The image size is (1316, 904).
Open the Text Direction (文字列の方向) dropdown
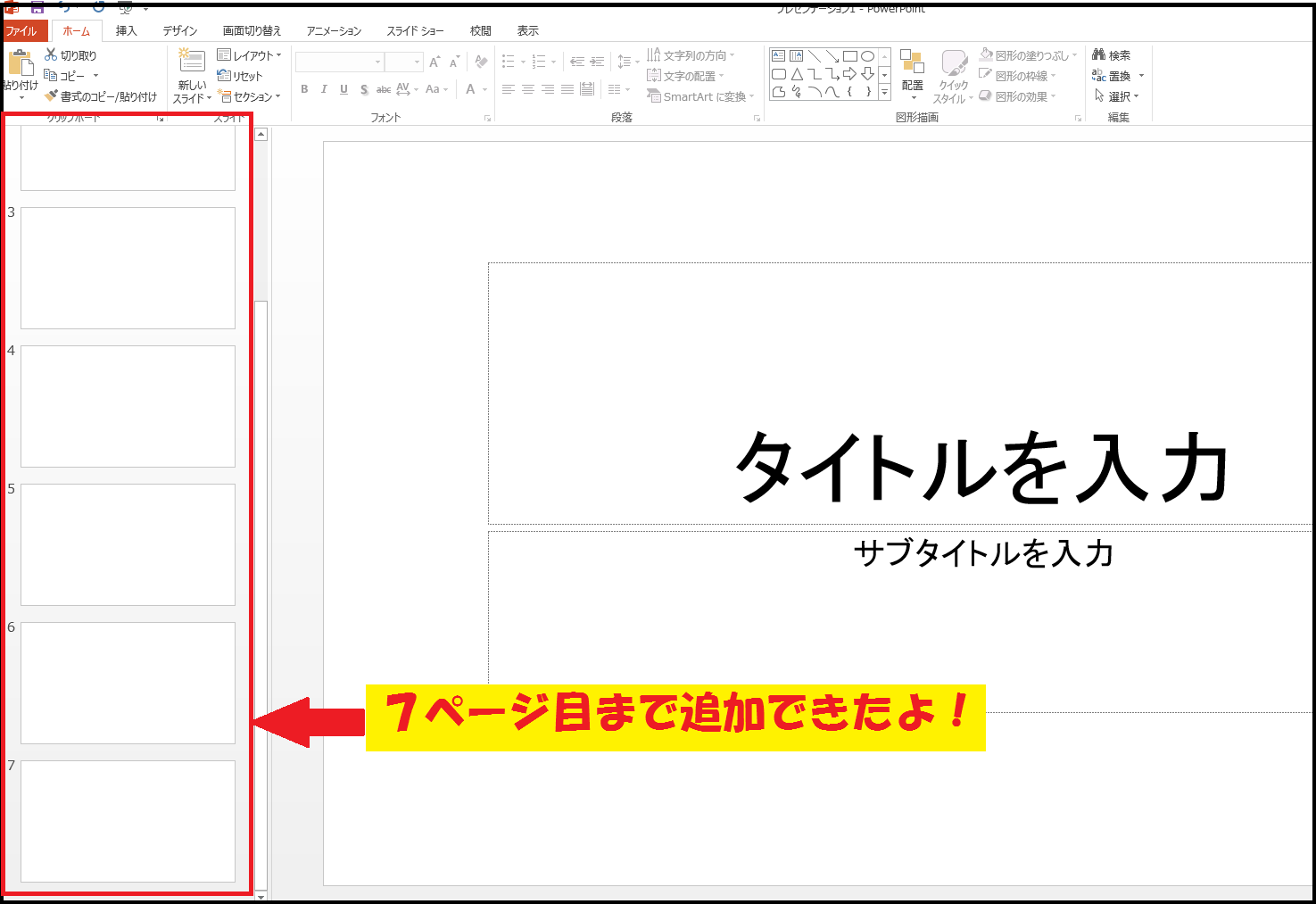point(691,55)
